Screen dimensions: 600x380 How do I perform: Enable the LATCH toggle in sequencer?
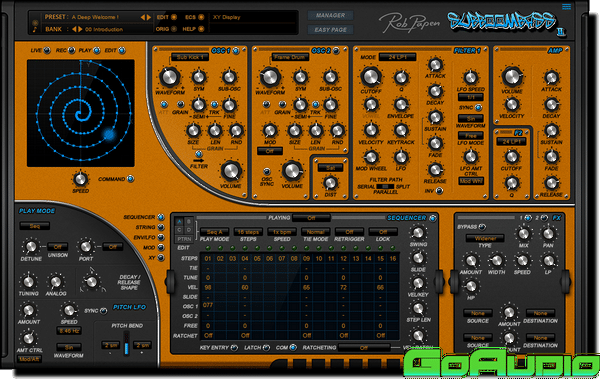point(266,347)
